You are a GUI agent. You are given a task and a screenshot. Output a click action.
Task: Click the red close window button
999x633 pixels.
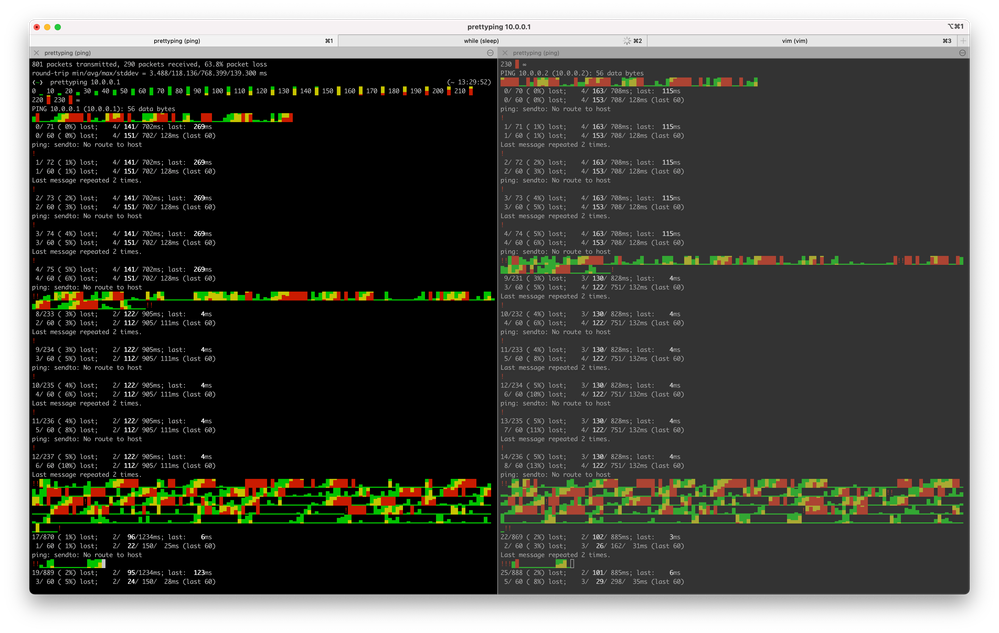pos(36,27)
